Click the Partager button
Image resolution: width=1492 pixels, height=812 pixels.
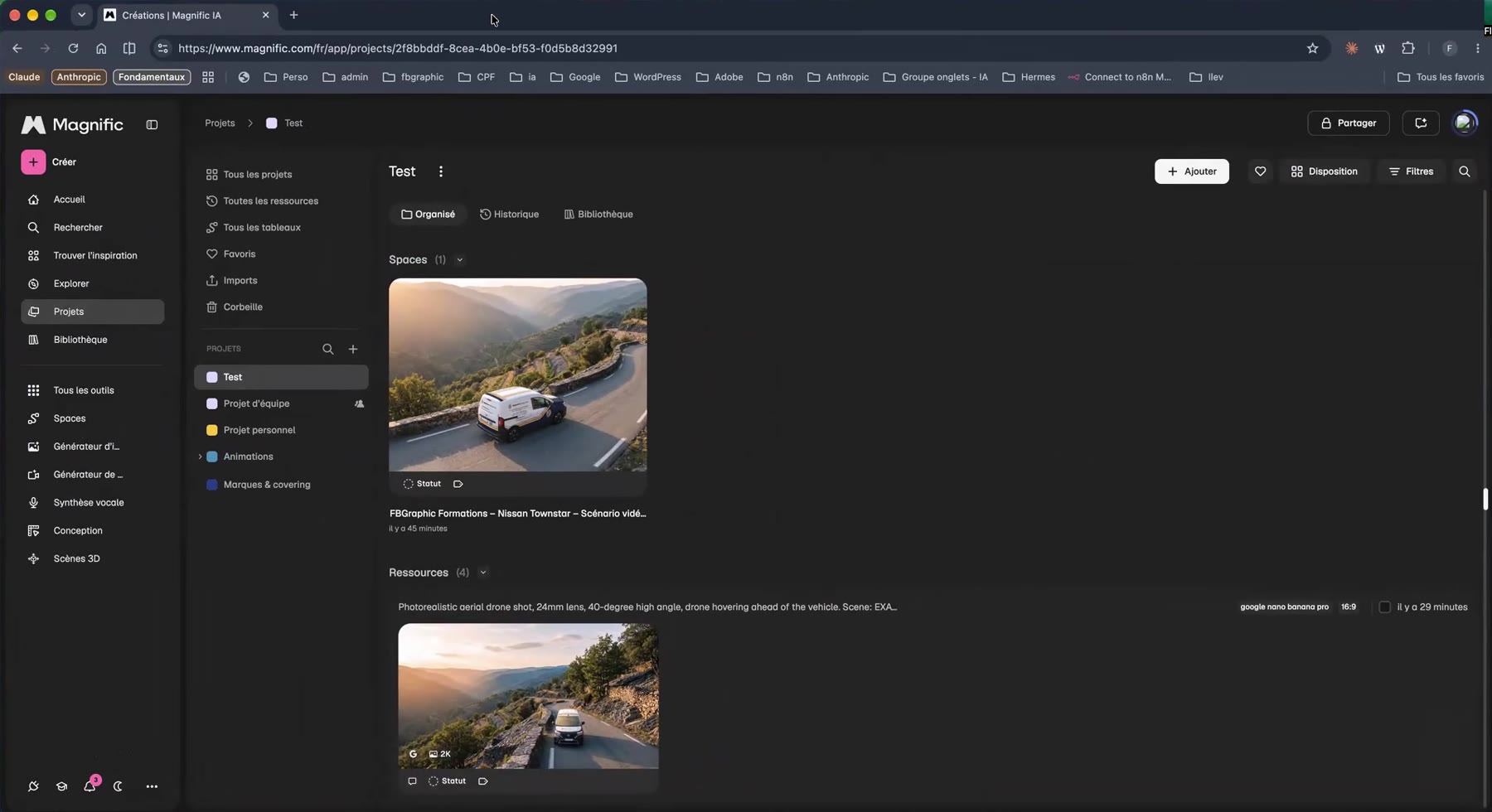(x=1349, y=123)
